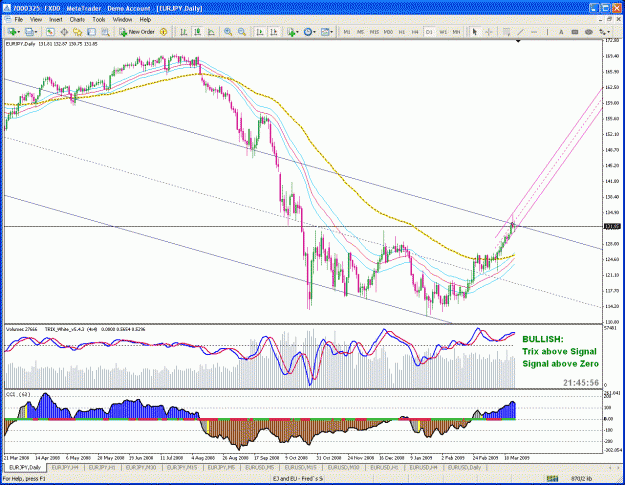Viewport: 625px width, 485px height.
Task: Select the vertical line tool
Action: 547,32
